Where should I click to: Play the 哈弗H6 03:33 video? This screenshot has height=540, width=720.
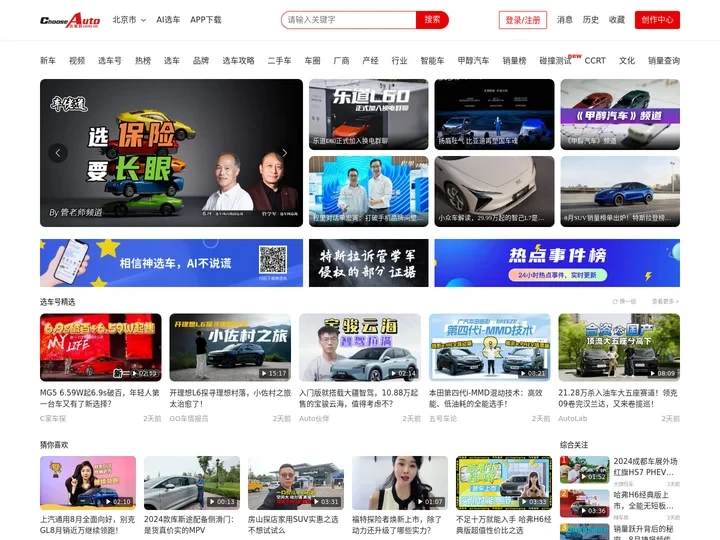click(x=504, y=483)
